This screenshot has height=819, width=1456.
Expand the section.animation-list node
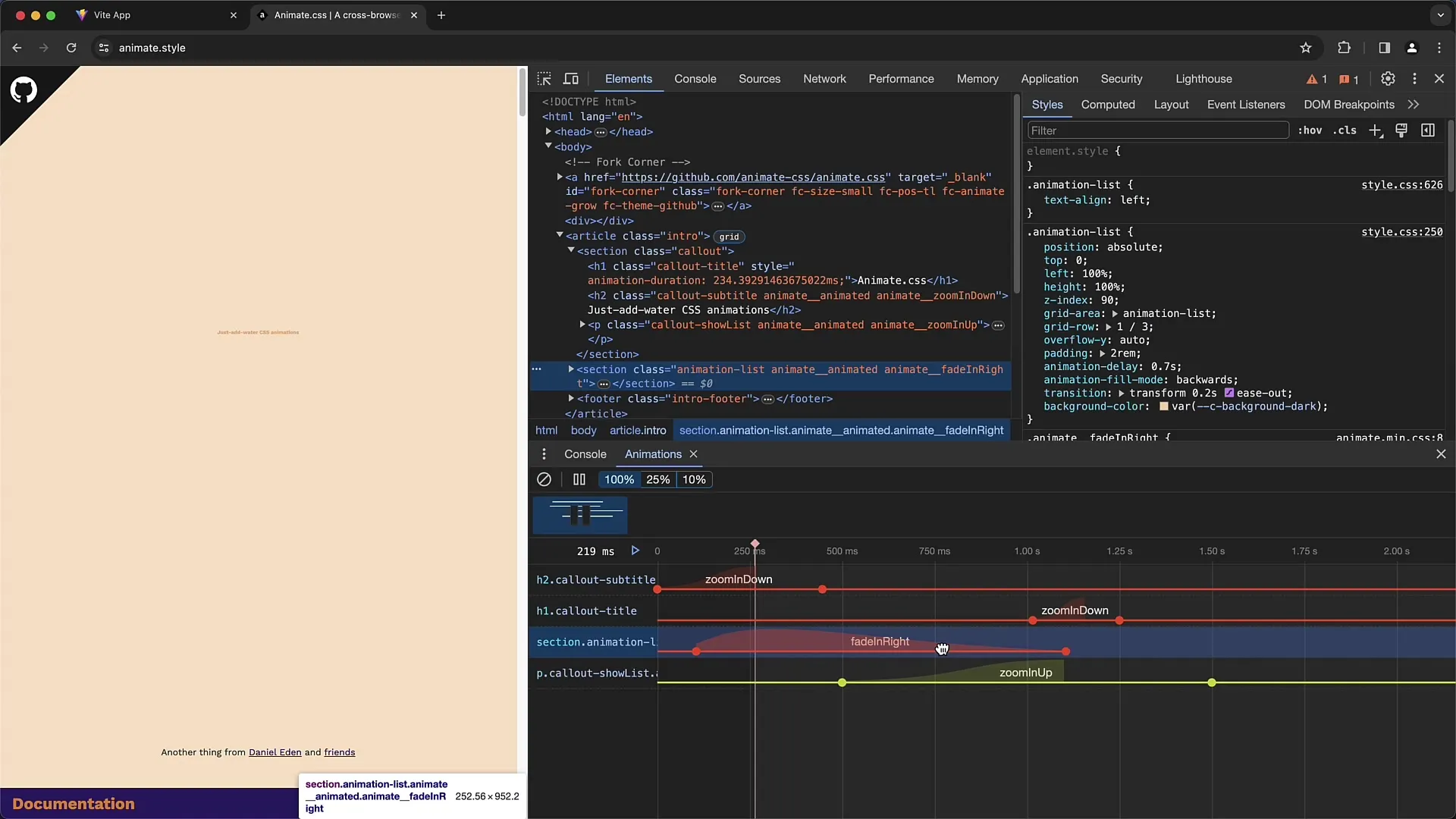point(571,369)
